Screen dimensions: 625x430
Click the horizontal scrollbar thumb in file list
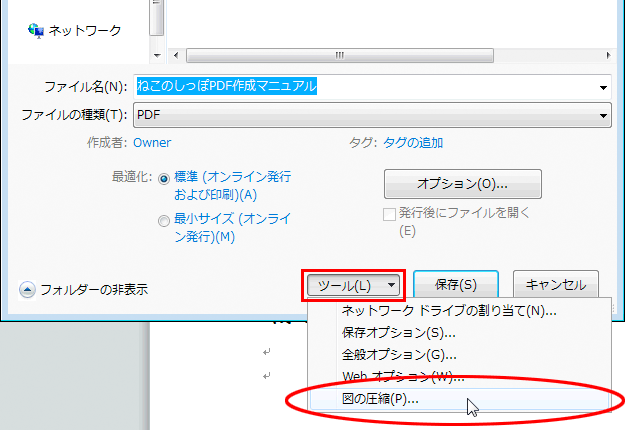(340, 55)
